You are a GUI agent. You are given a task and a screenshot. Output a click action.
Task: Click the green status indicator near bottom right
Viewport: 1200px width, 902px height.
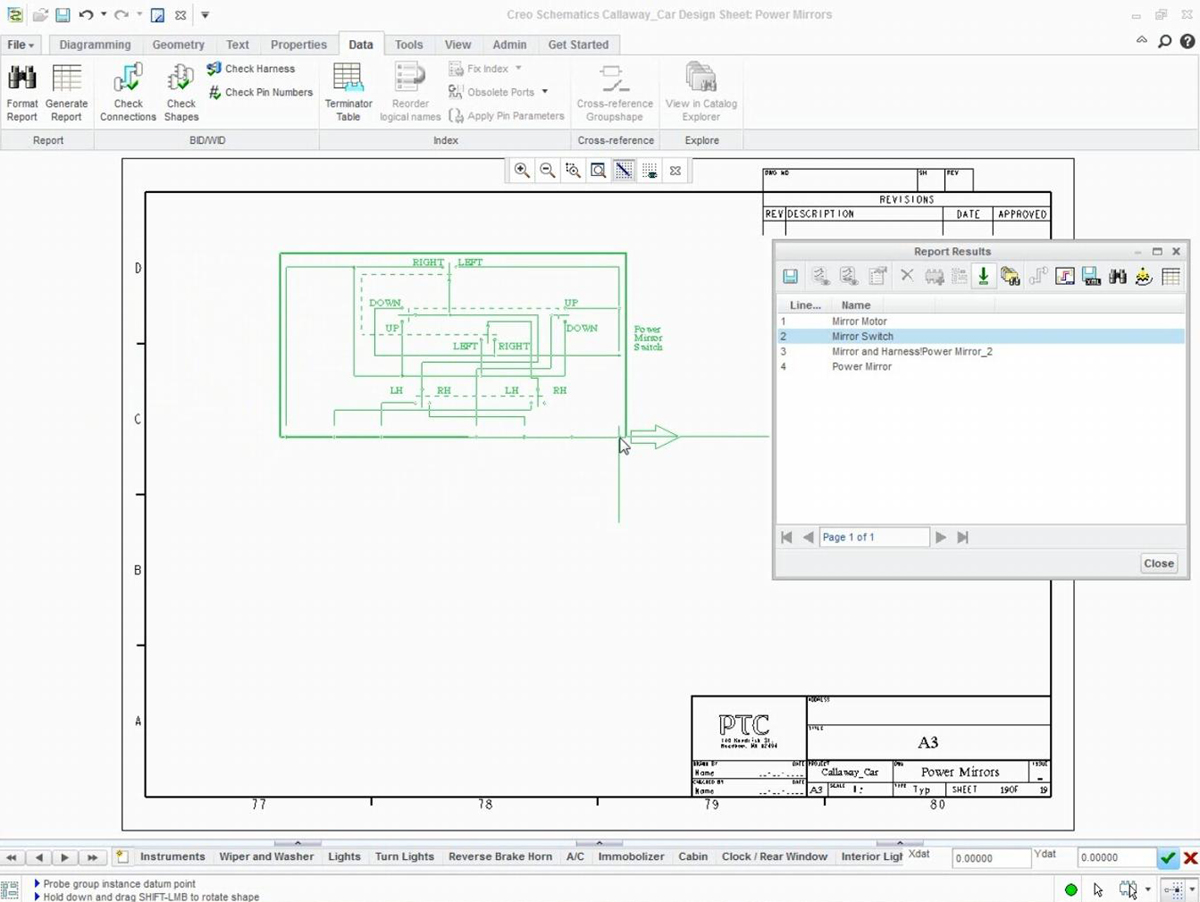coord(1070,888)
